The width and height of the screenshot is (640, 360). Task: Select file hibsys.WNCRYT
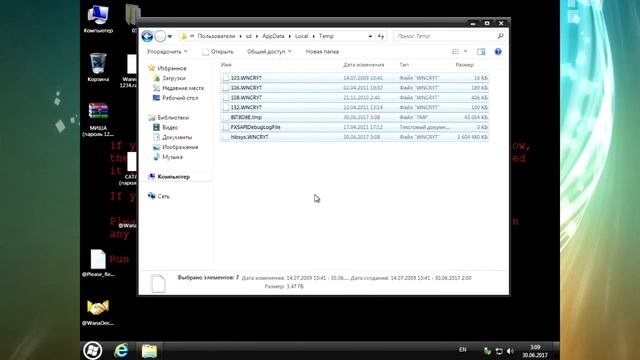pyautogui.click(x=354, y=137)
